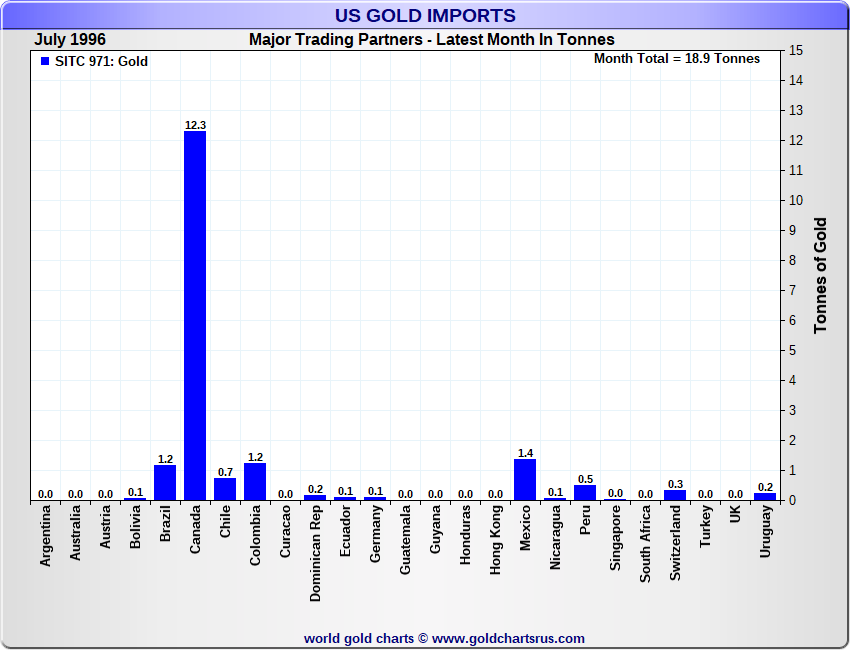Click the Month Total 18.9 Tonnes text
The height and width of the screenshot is (650, 850).
(677, 59)
